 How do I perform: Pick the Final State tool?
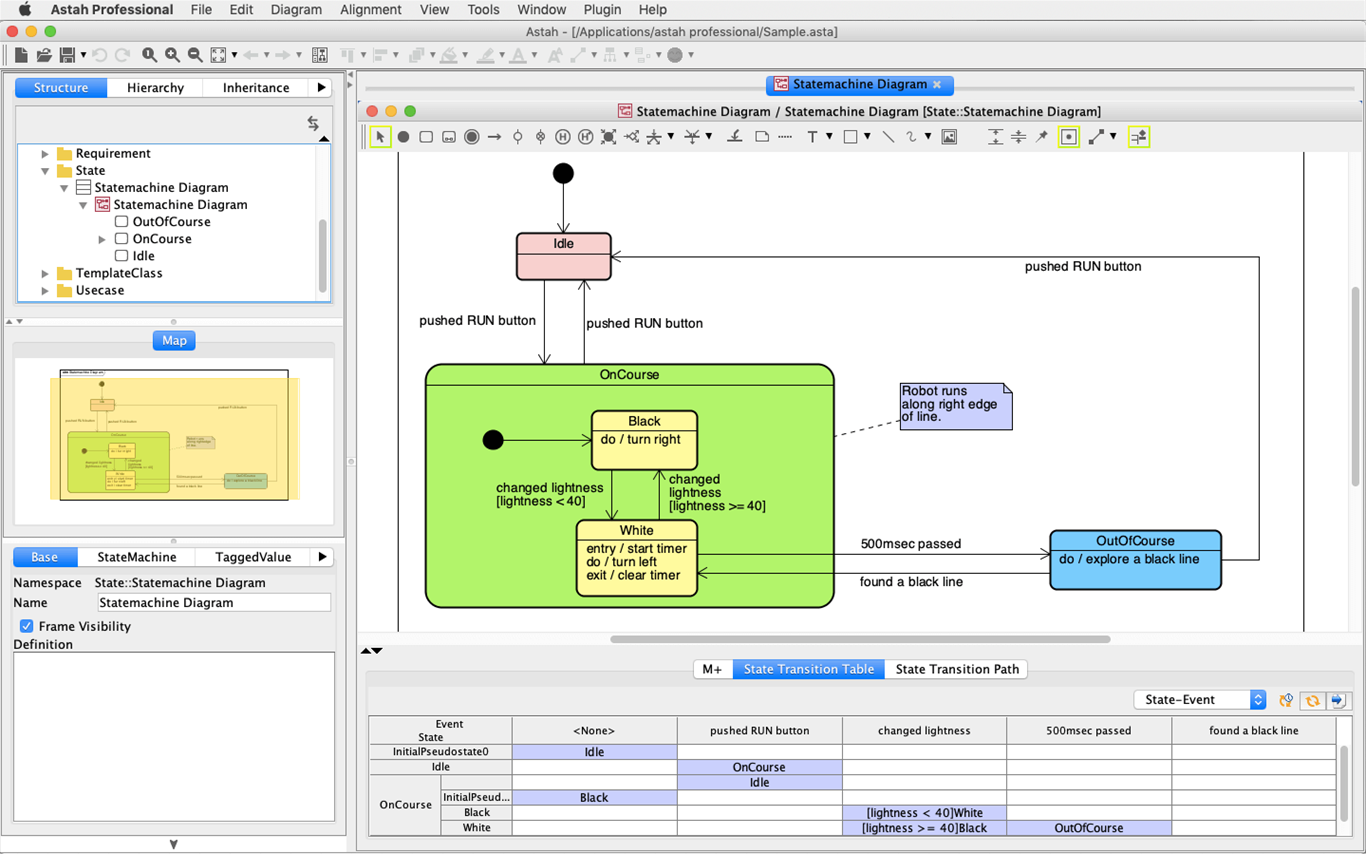pyautogui.click(x=472, y=137)
